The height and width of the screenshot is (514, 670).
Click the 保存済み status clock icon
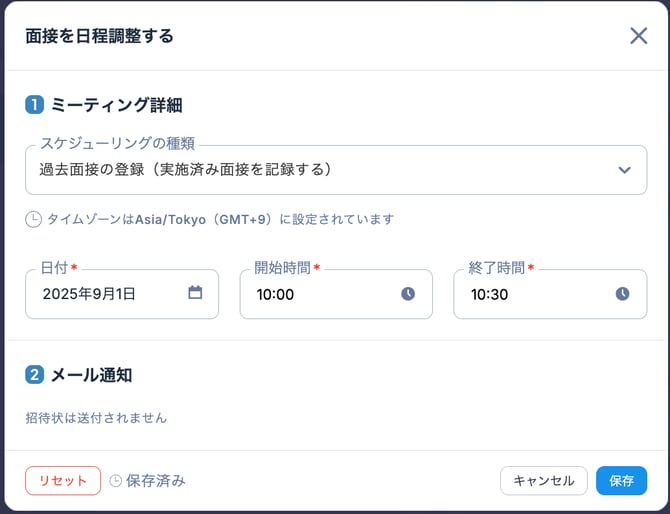[x=116, y=481]
